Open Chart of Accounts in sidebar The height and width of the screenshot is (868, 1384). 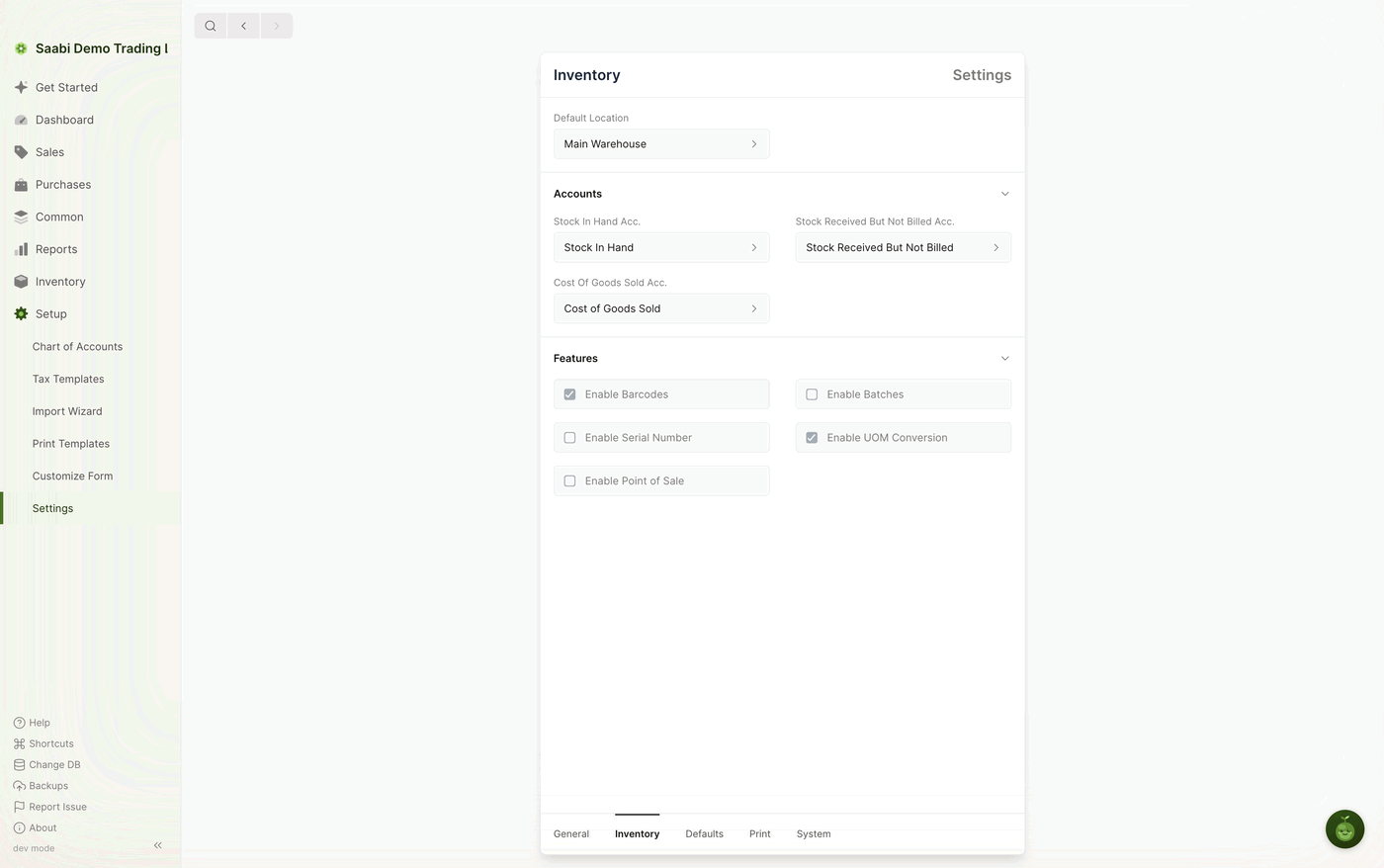coord(77,347)
